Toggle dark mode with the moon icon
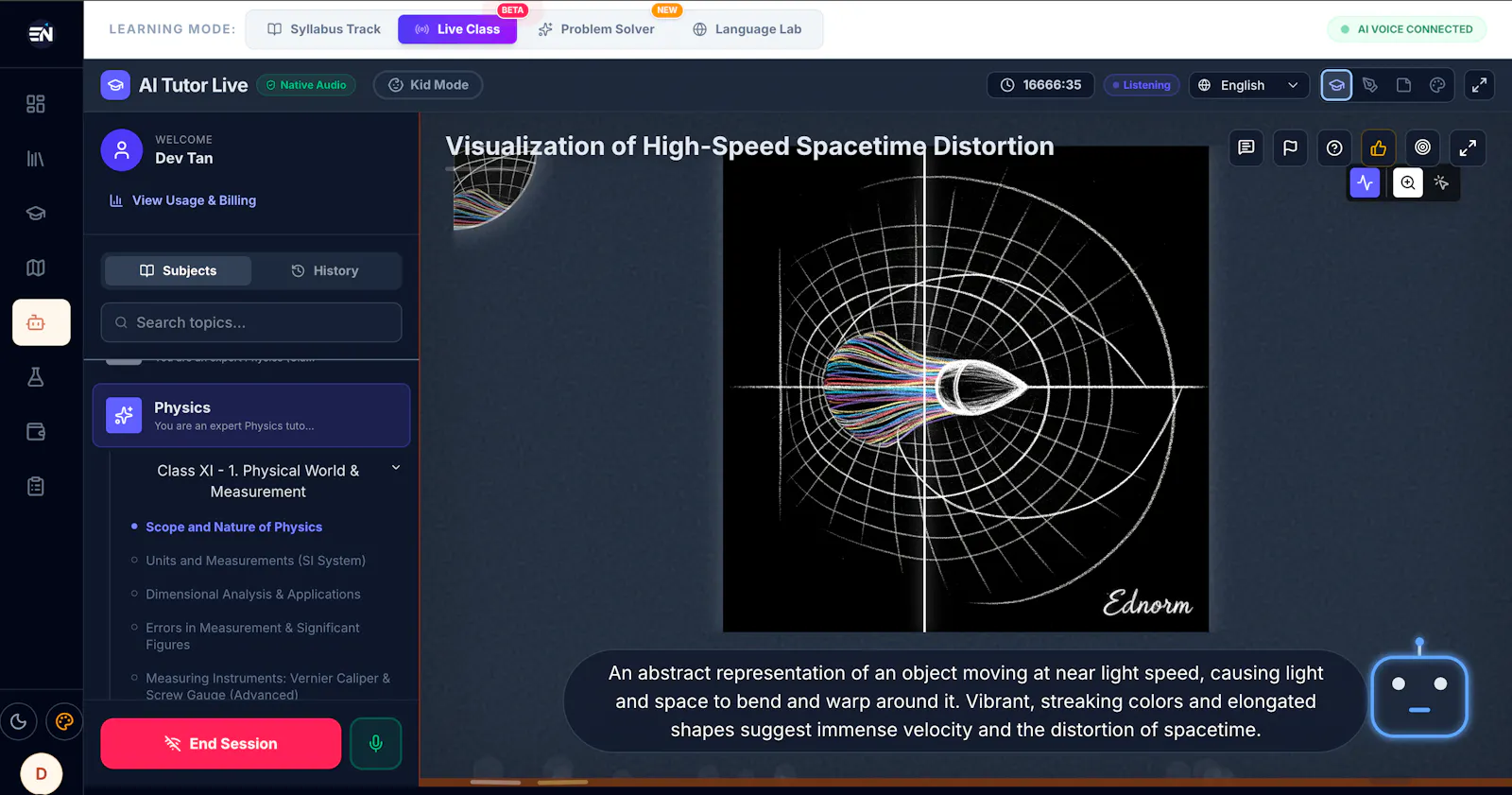 click(18, 722)
